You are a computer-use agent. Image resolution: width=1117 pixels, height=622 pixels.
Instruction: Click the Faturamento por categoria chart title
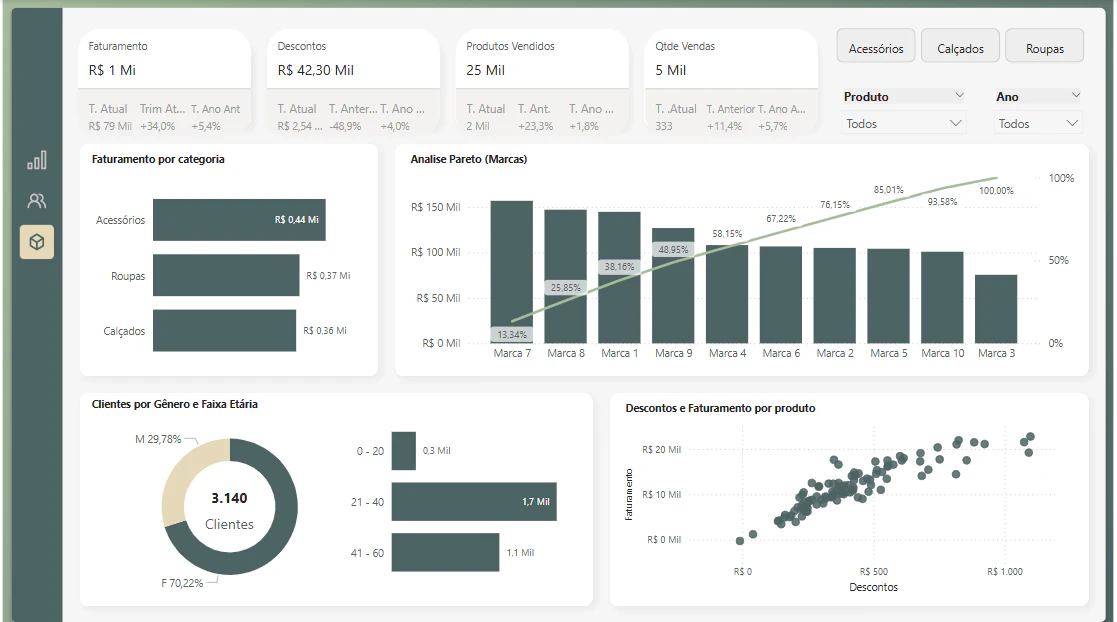click(x=158, y=160)
